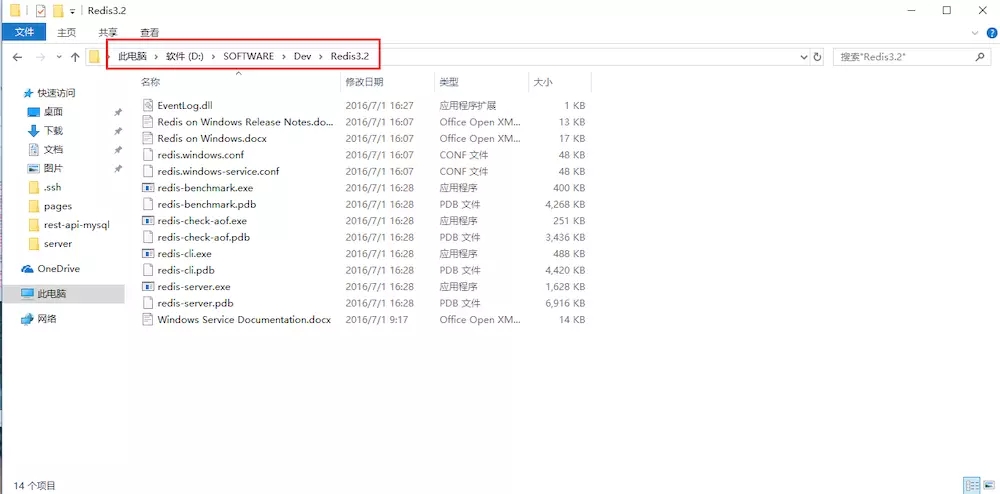
Task: Click new folder quick access toolbar icon
Action: (x=59, y=10)
